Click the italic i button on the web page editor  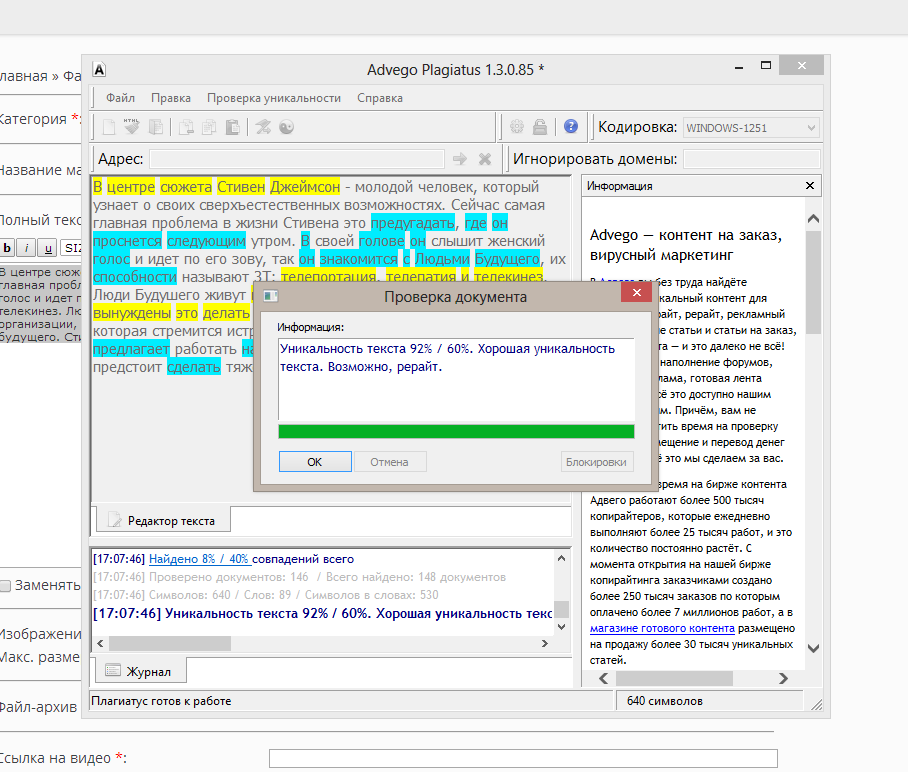coord(27,248)
